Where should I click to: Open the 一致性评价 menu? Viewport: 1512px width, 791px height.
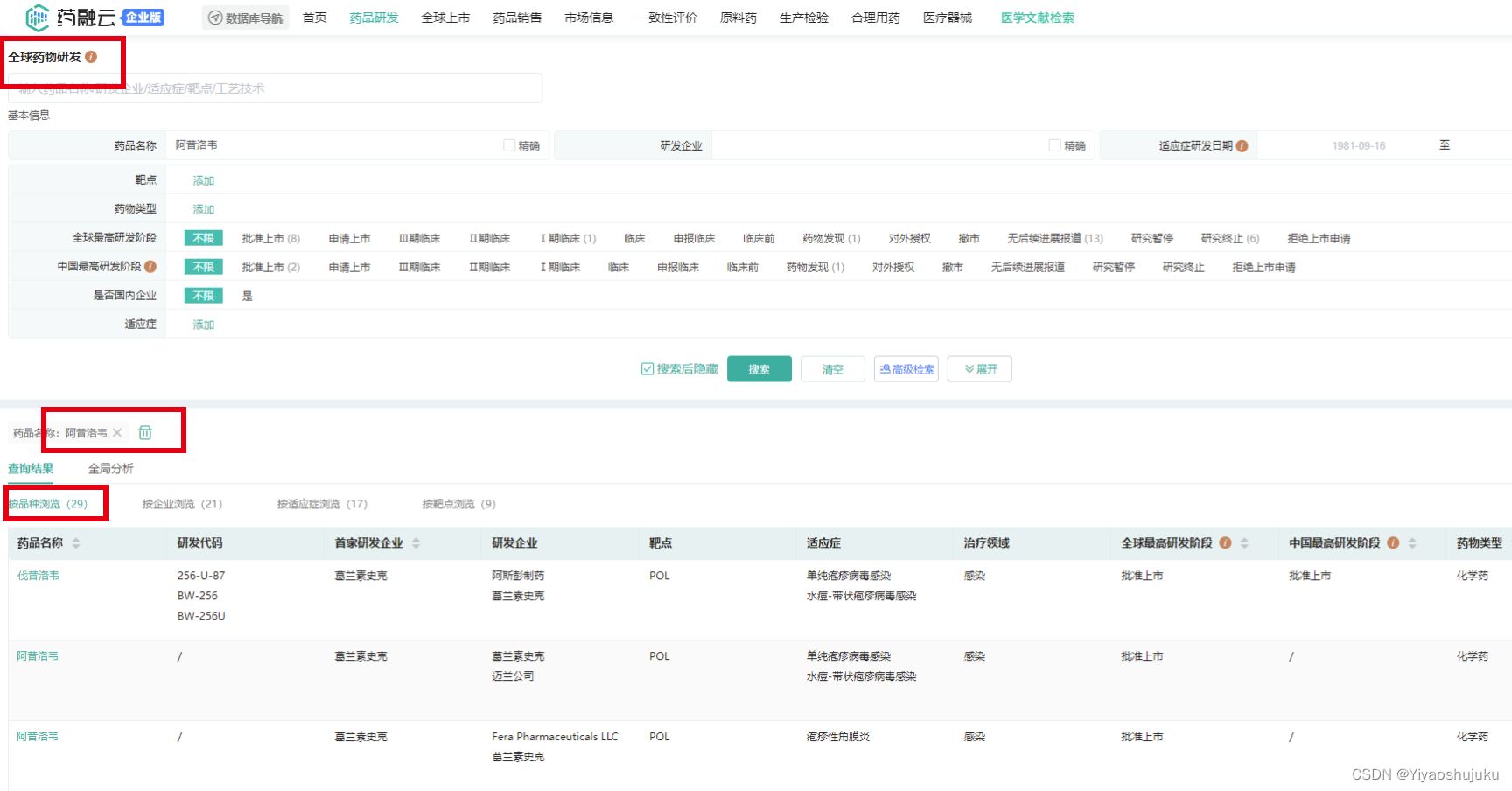[667, 17]
